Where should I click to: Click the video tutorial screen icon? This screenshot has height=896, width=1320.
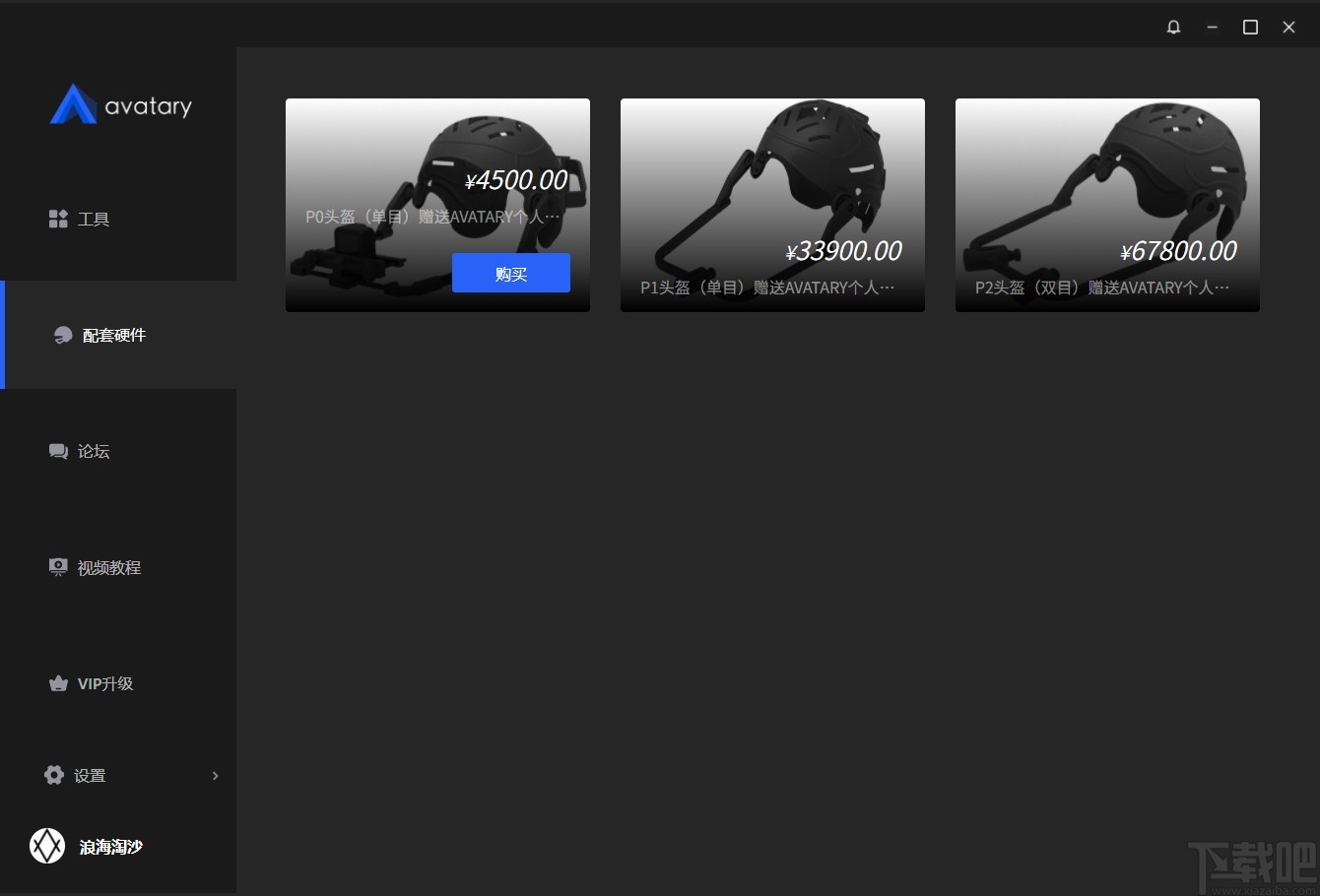click(x=58, y=567)
